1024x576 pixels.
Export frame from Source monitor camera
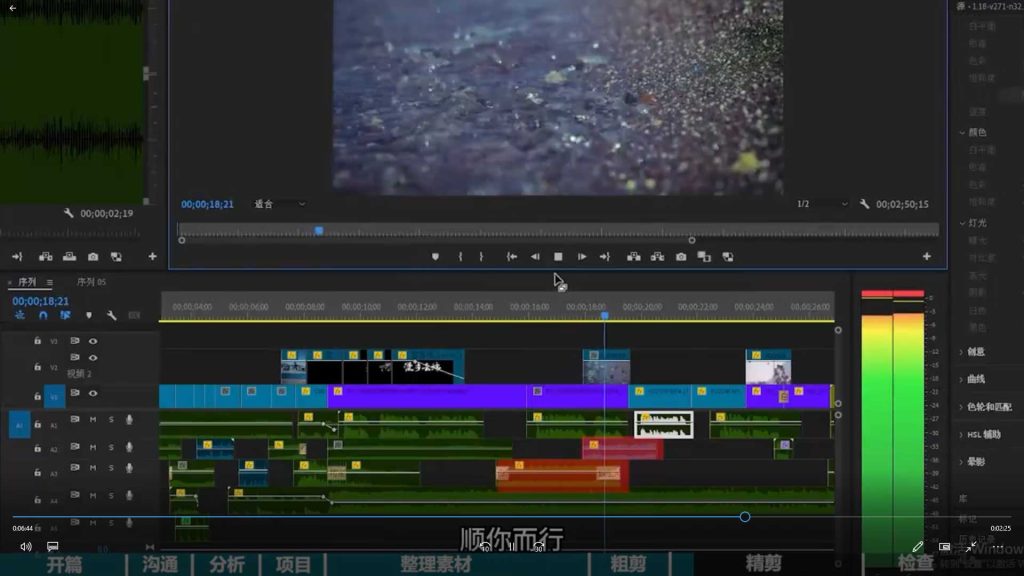pos(93,257)
